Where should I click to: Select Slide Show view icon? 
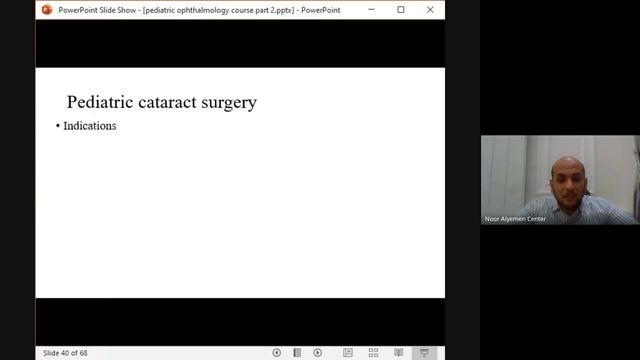[x=424, y=353]
